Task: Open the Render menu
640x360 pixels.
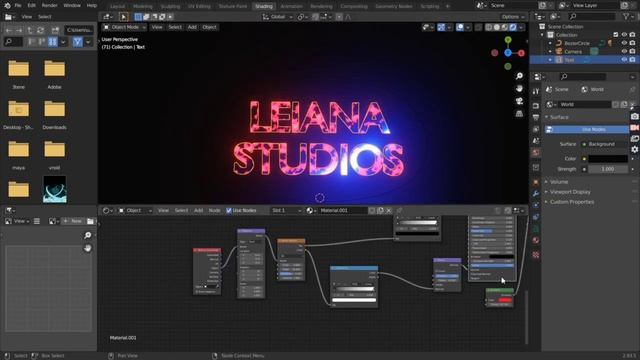Action: (49, 5)
